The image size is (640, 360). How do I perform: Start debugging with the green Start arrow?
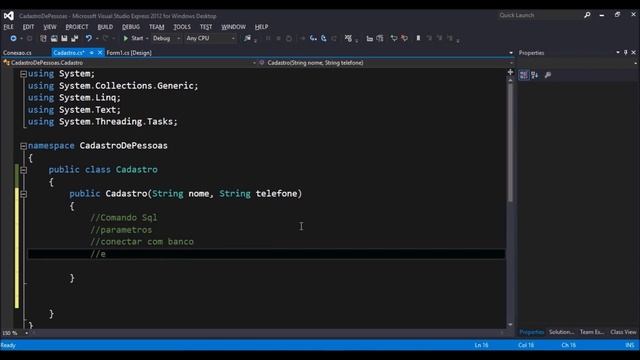pos(126,38)
